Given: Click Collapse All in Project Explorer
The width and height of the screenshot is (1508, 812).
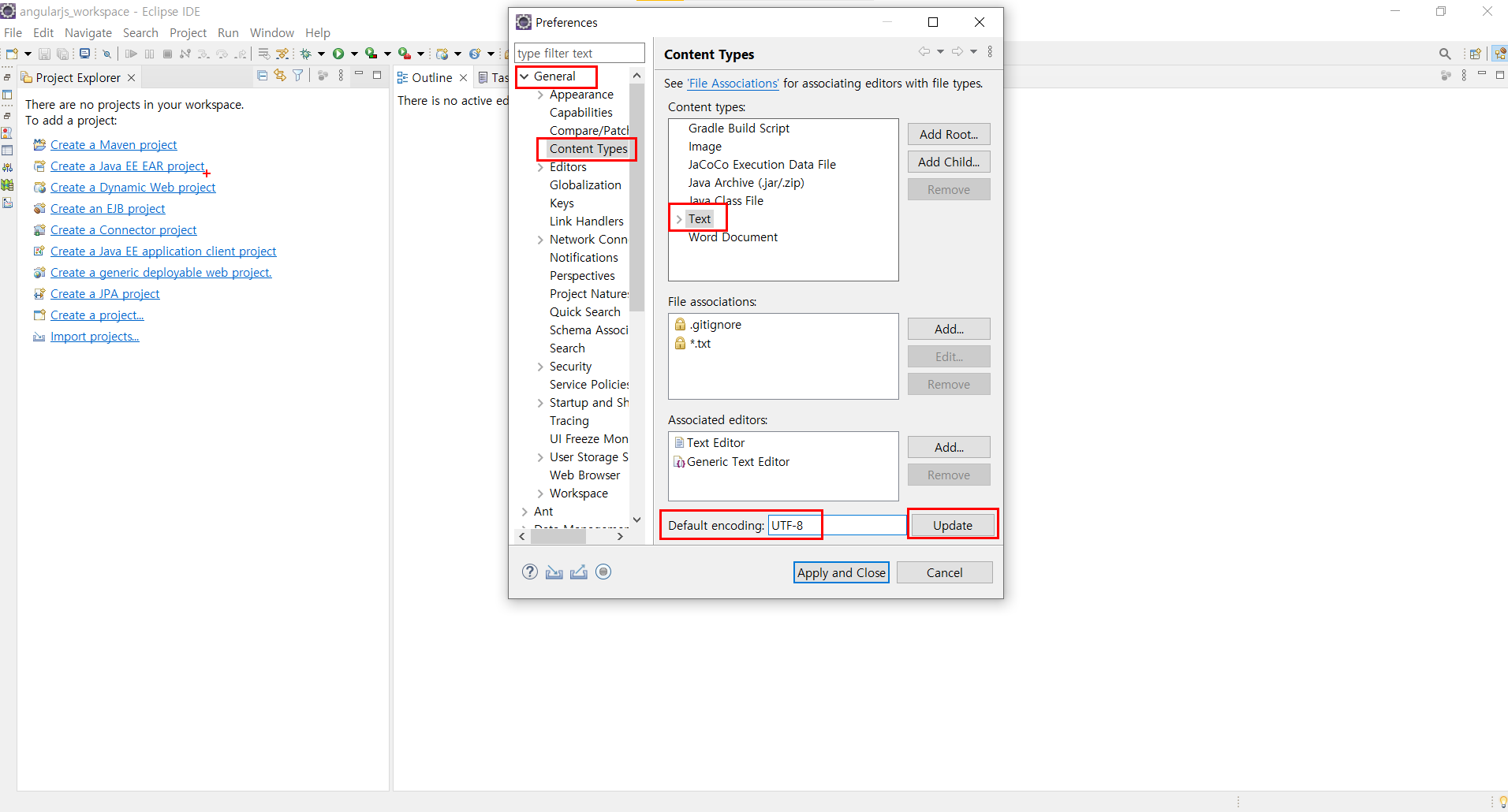Looking at the screenshot, I should point(262,76).
